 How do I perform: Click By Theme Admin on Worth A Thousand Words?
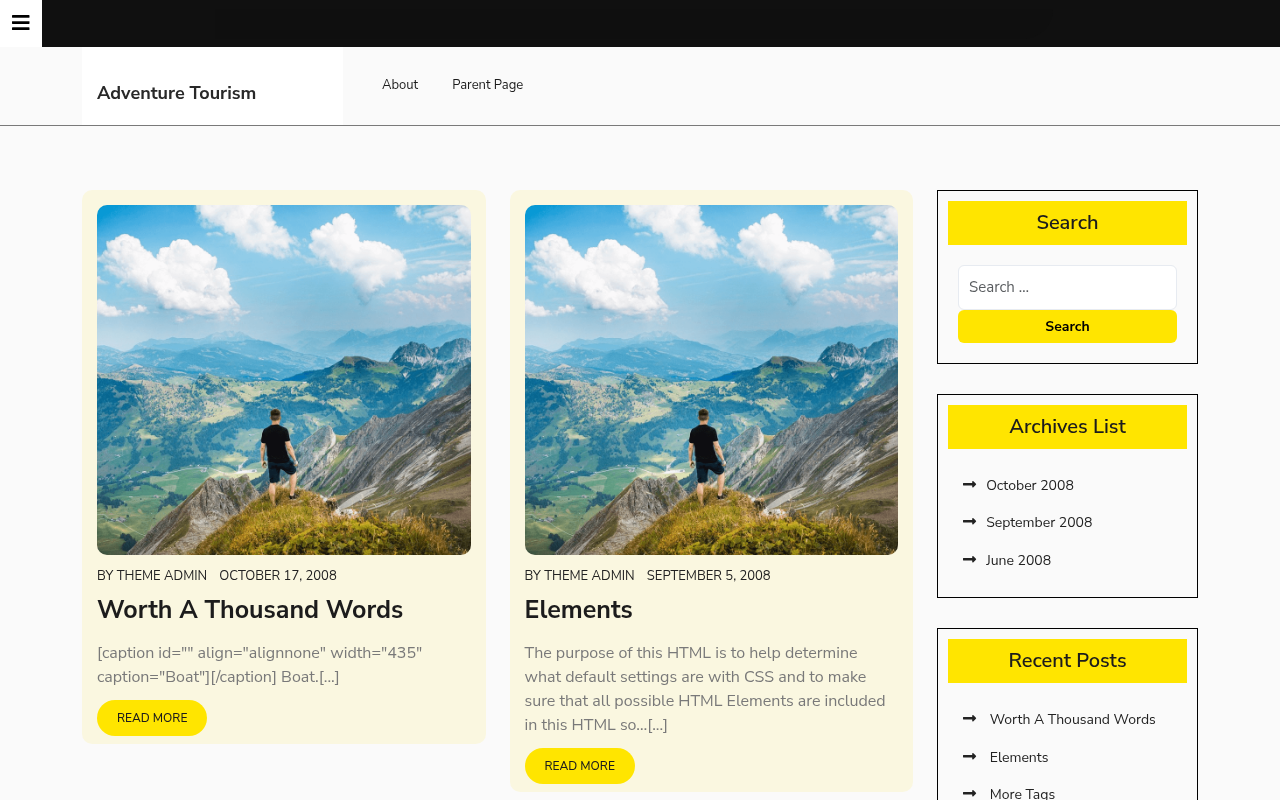point(152,576)
